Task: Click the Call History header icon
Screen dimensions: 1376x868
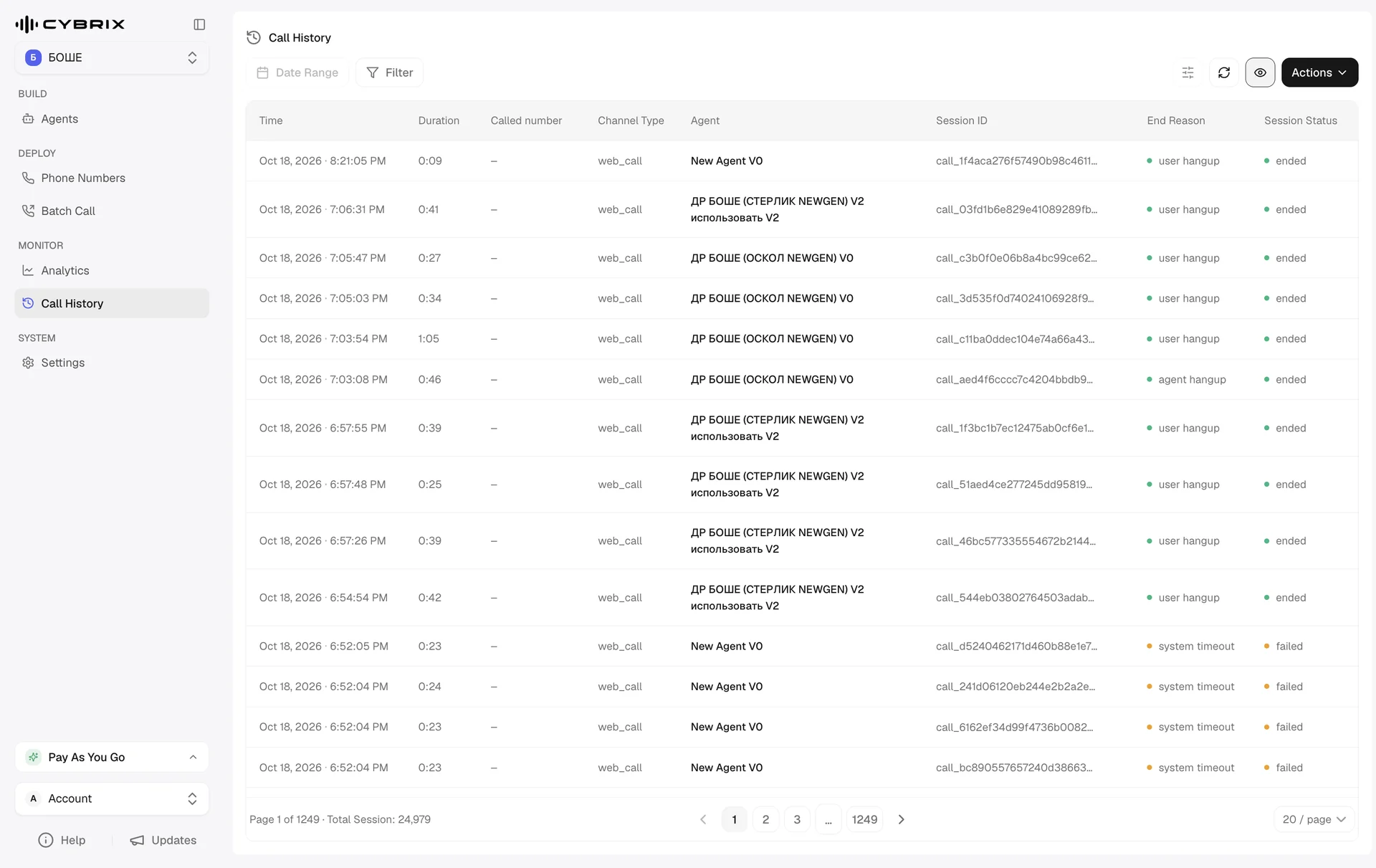Action: coord(254,37)
